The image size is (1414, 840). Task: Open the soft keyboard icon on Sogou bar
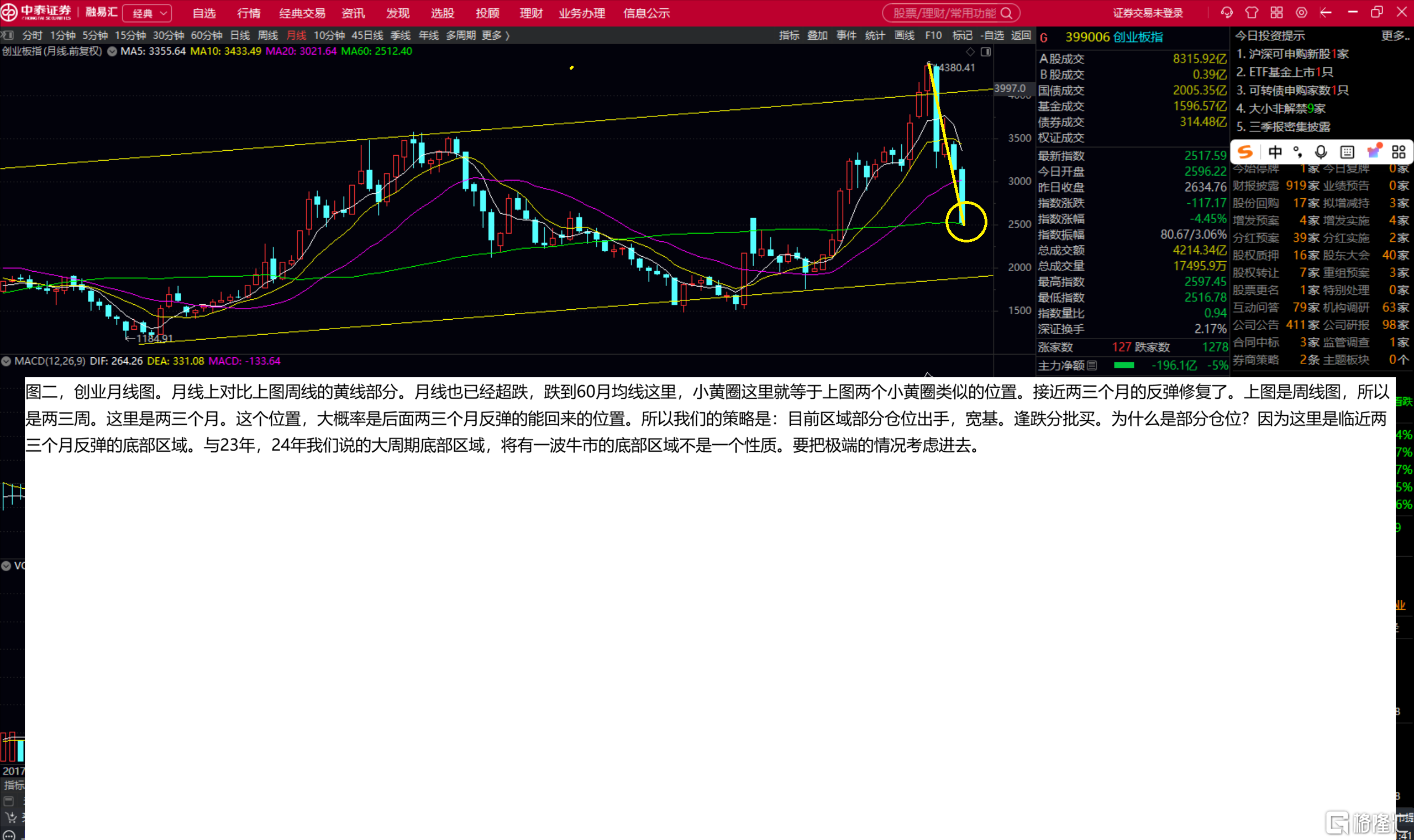1347,152
